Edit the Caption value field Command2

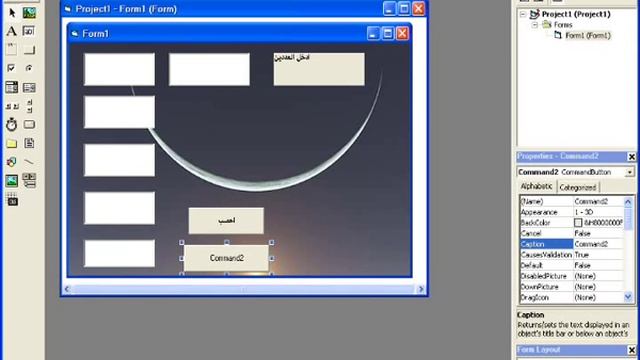coord(598,244)
